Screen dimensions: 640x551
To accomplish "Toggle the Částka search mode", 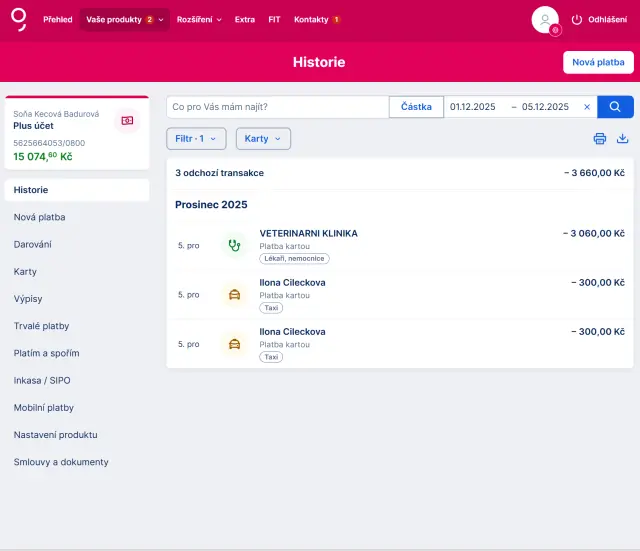I will (x=416, y=107).
